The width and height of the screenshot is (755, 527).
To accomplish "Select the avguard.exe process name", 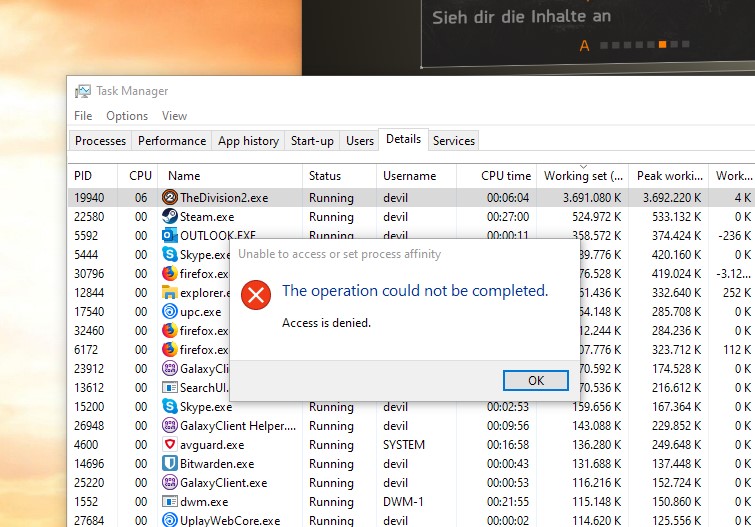I will (x=212, y=445).
